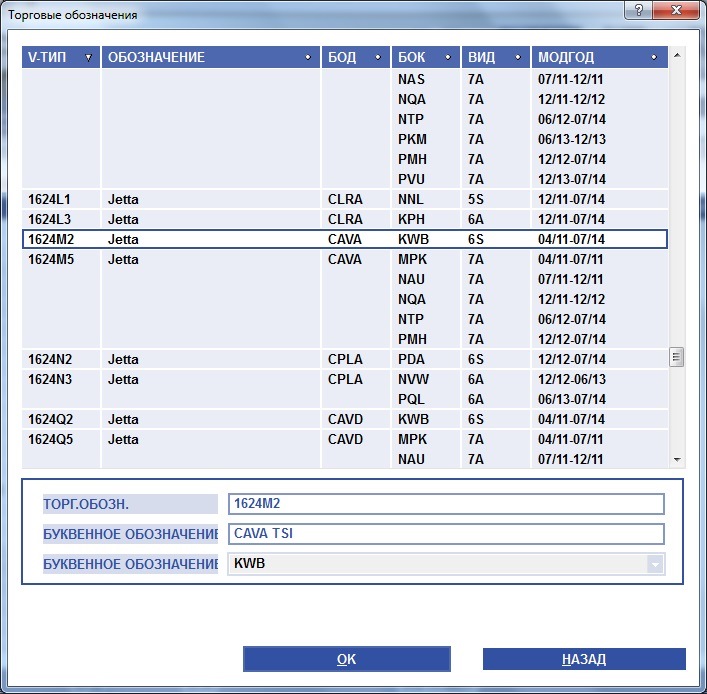Click Jetta in row 1624N3
Viewport: 707px width, 694px height.
tap(123, 379)
